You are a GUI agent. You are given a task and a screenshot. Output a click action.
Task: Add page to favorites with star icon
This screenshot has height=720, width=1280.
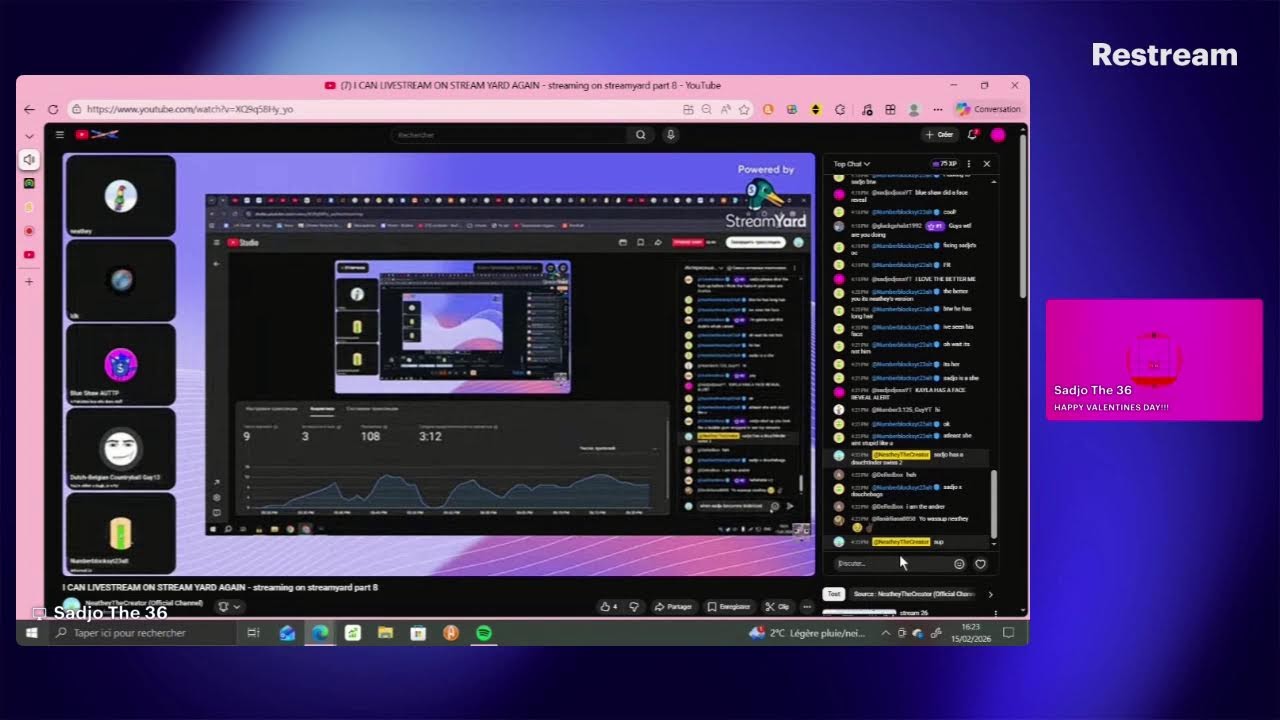pyautogui.click(x=743, y=109)
